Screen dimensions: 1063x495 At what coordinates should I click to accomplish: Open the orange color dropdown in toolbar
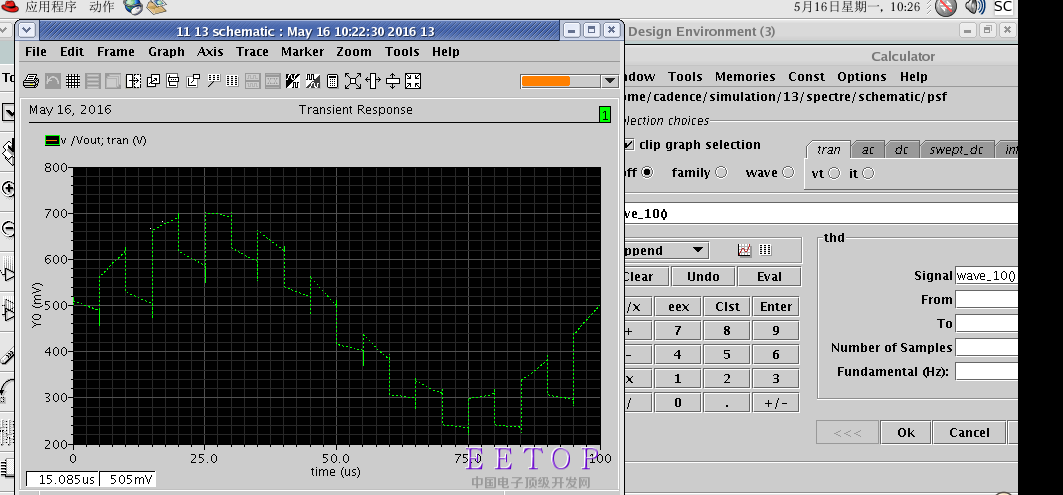[x=609, y=81]
